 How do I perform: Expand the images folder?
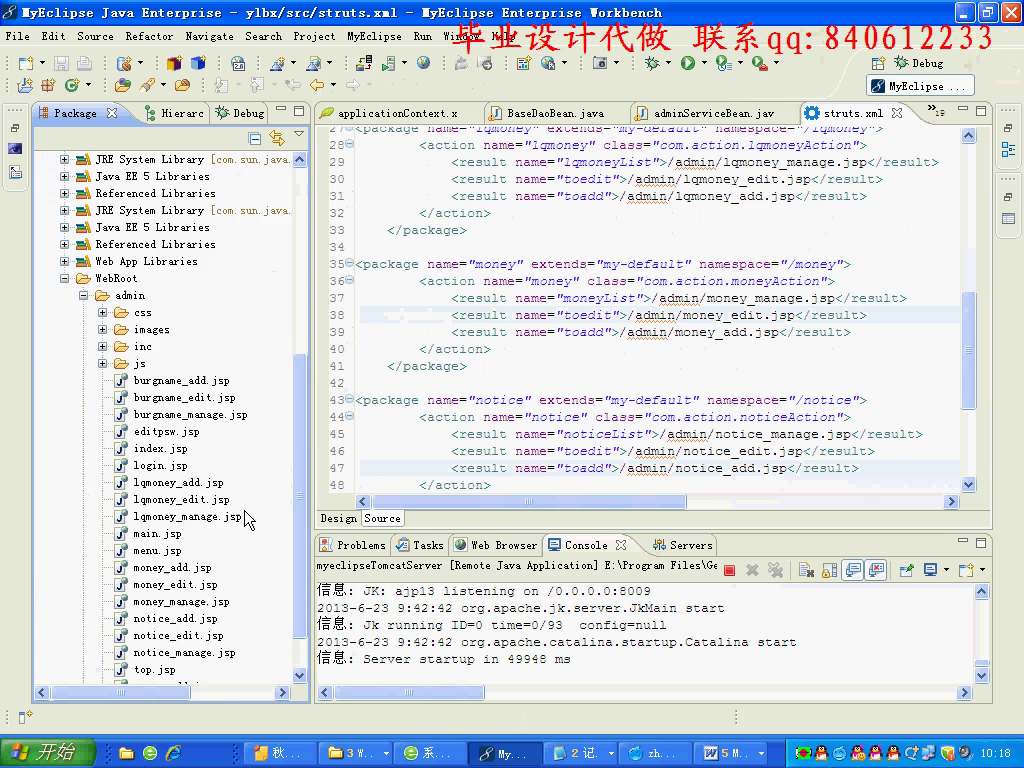103,329
